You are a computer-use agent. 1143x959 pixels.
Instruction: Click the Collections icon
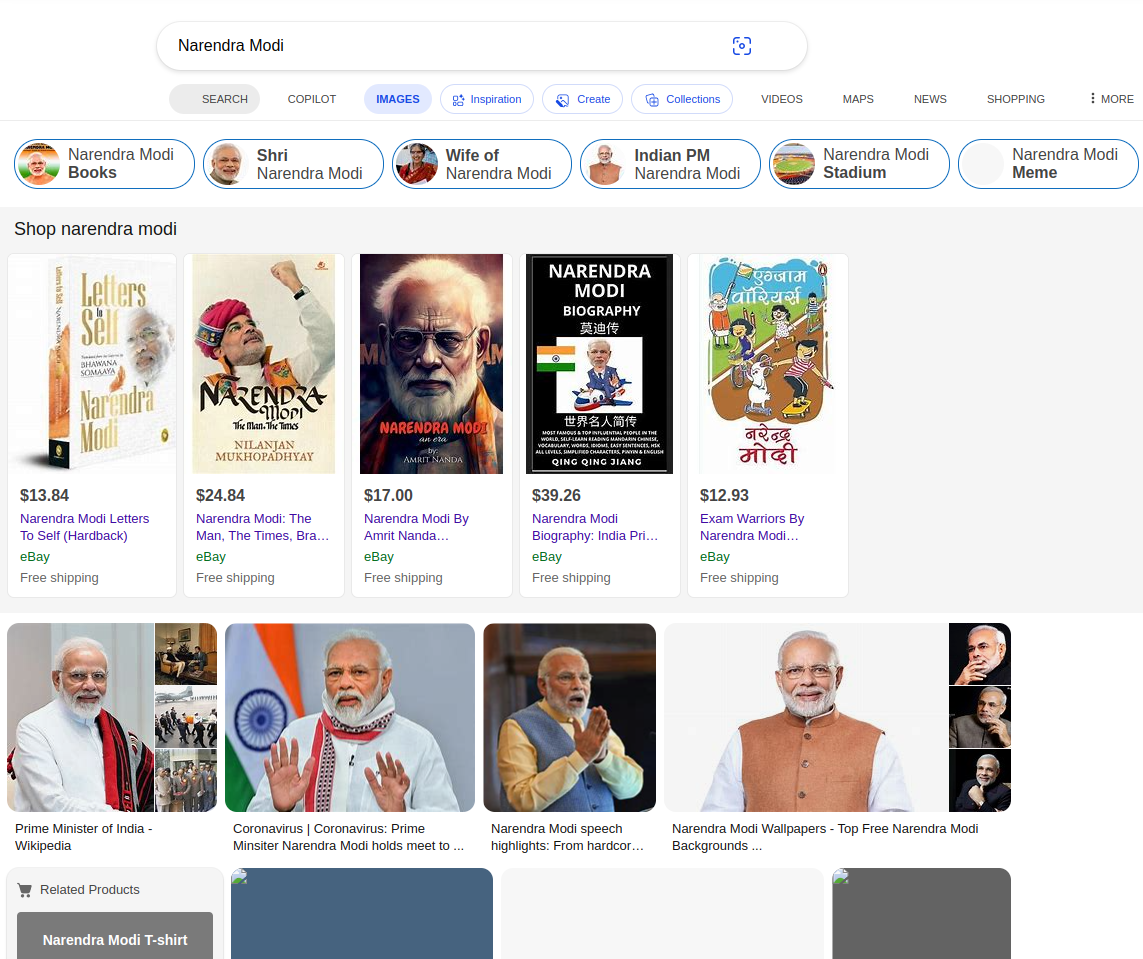click(652, 100)
